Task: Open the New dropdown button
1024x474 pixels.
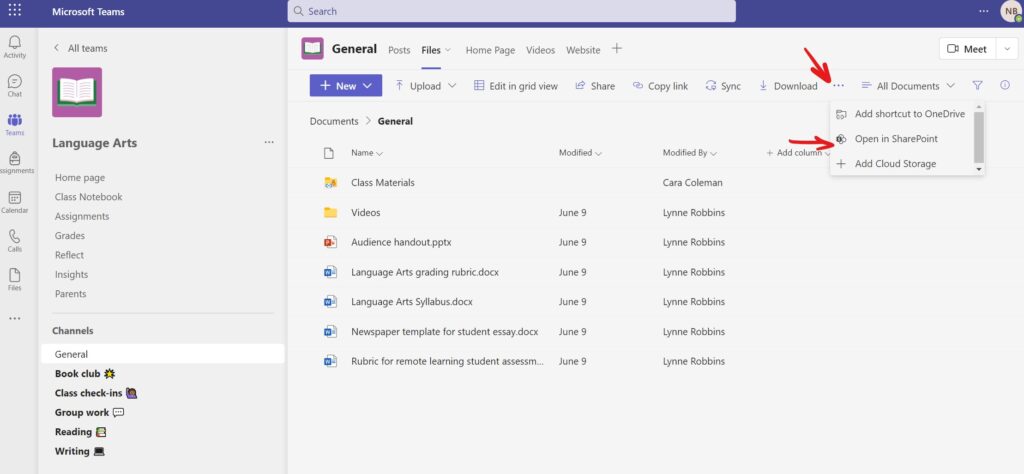Action: click(x=345, y=86)
